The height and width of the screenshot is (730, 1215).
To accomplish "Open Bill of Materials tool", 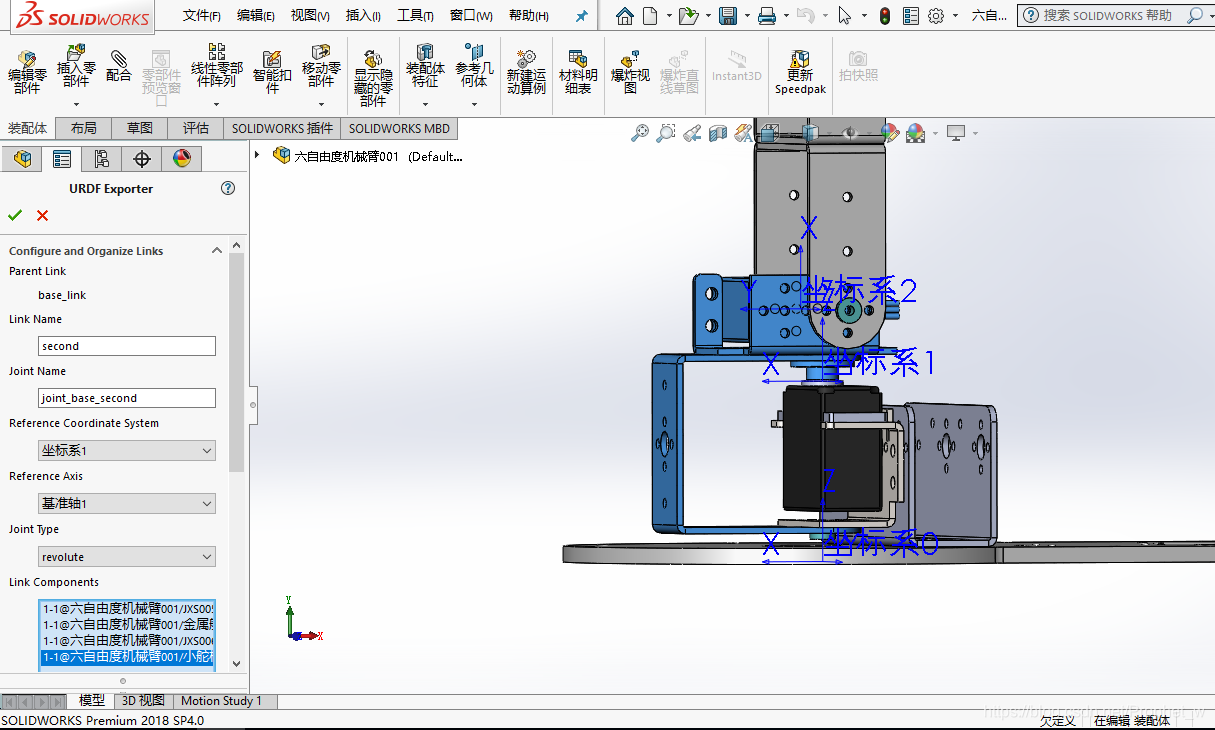I will tap(577, 72).
